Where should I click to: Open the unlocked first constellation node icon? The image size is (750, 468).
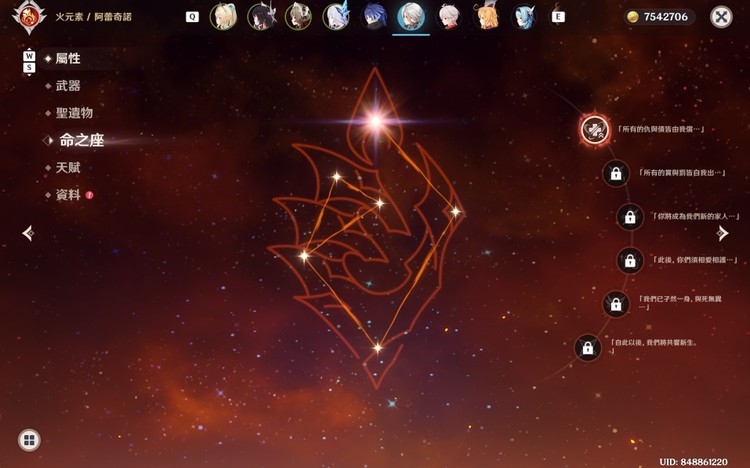click(x=595, y=130)
